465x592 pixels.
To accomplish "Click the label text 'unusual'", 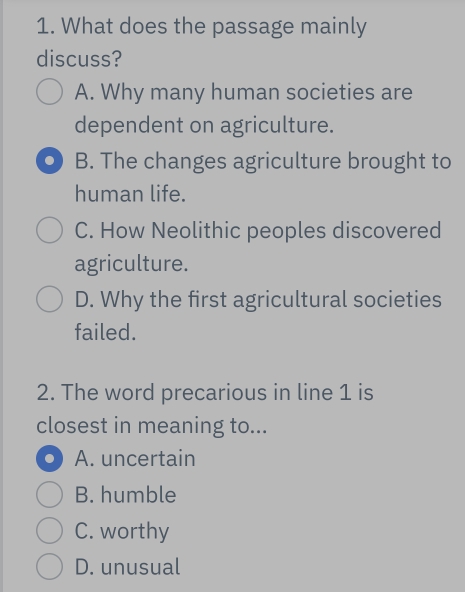I will [x=140, y=567].
